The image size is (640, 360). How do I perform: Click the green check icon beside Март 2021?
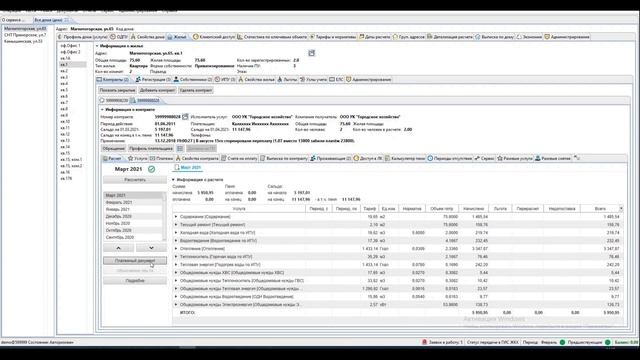(x=151, y=169)
